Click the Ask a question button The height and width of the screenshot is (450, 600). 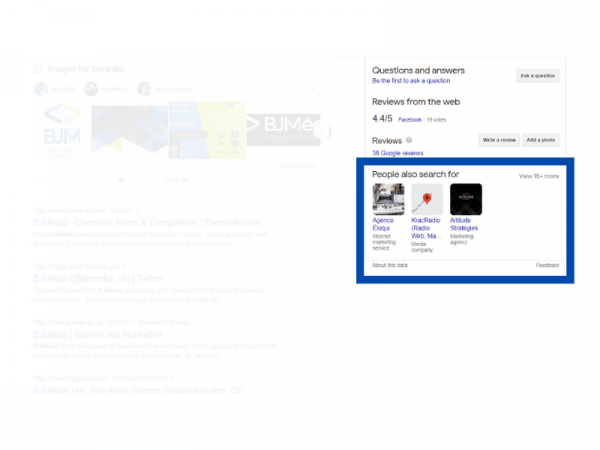coord(537,76)
